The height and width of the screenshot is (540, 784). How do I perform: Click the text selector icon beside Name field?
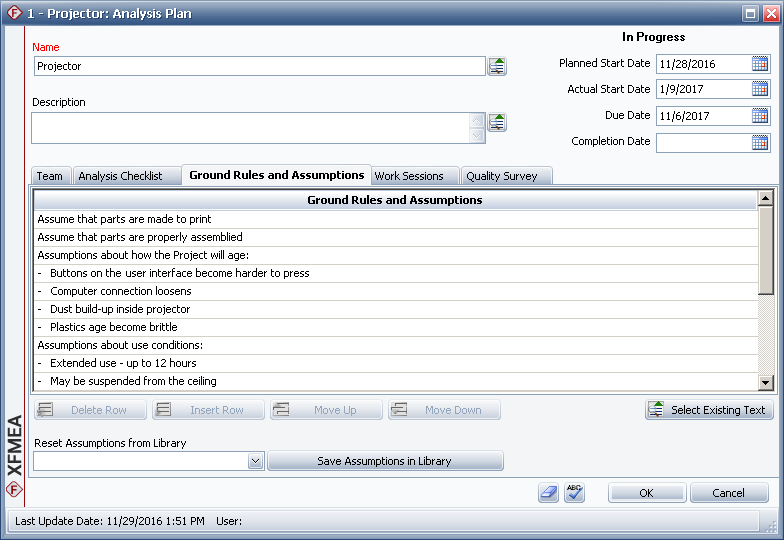(497, 66)
